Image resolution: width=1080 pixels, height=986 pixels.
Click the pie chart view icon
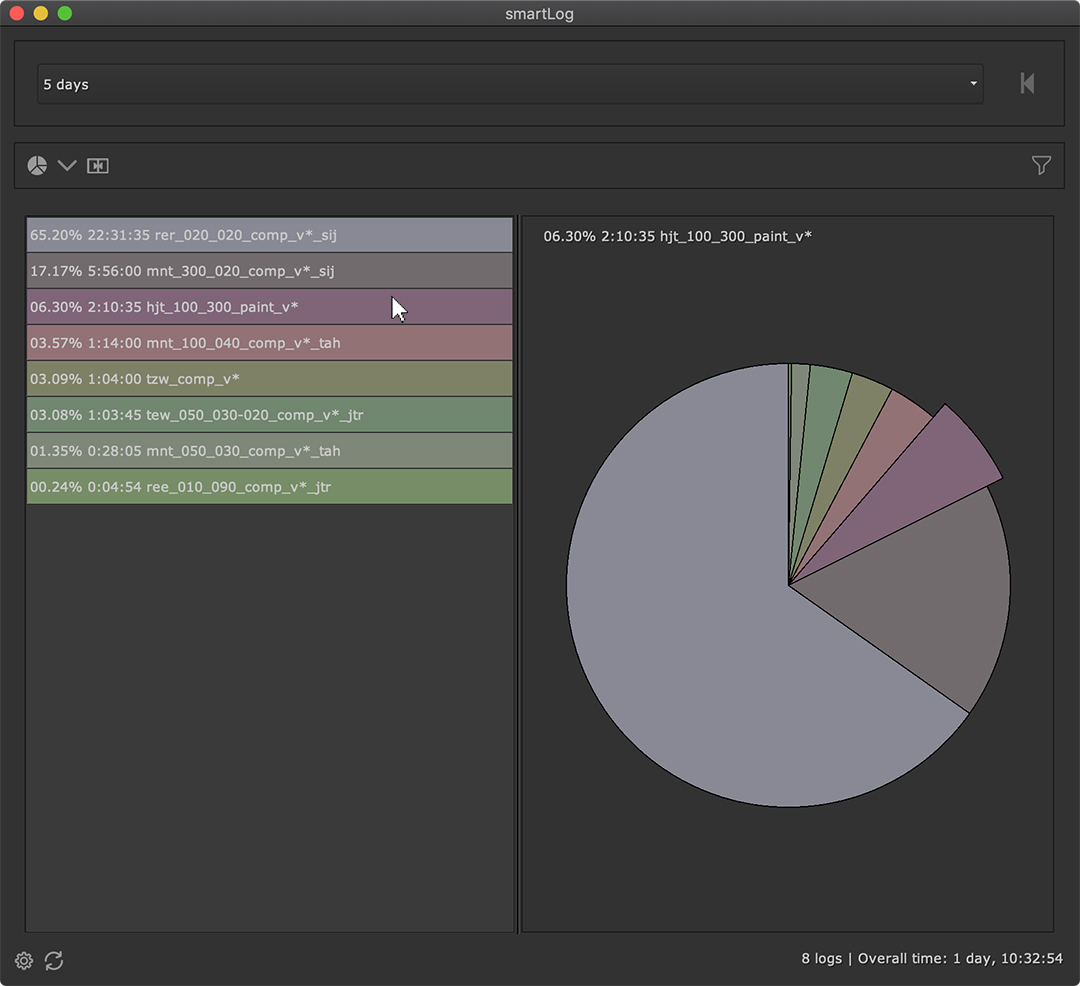tap(37, 165)
